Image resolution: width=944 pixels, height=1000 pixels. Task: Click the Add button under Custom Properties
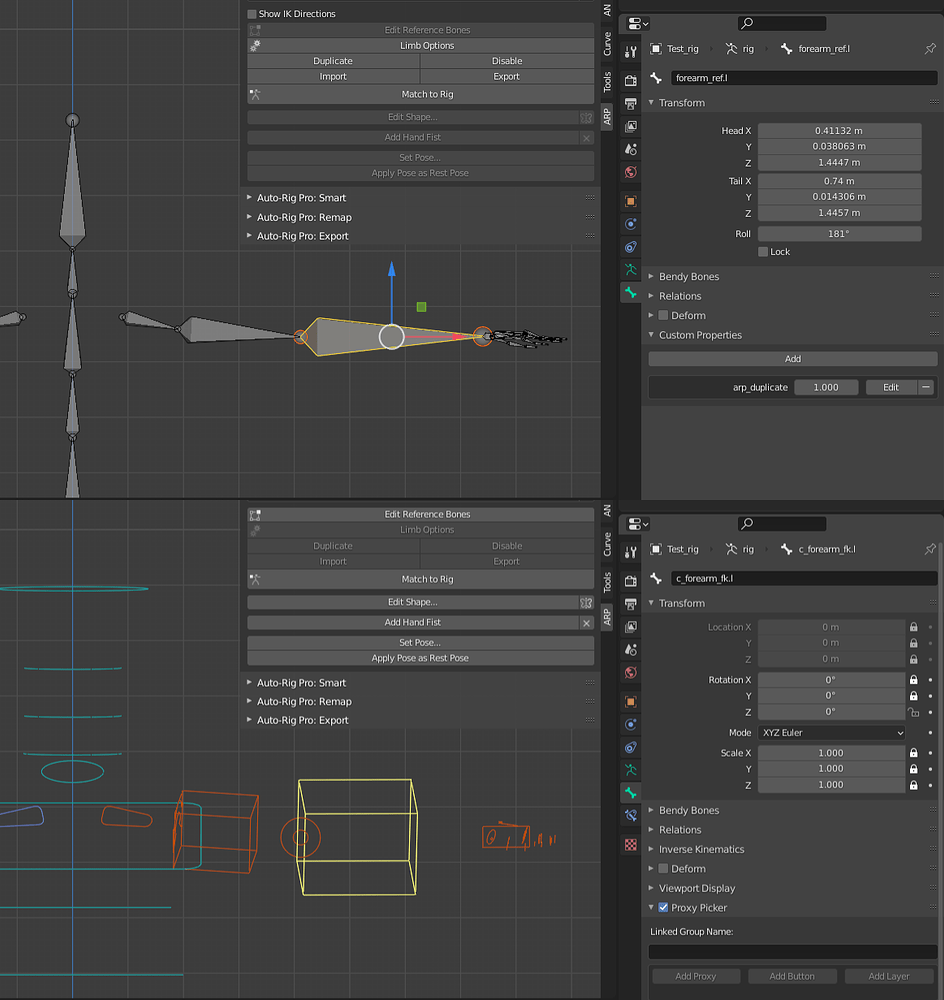pos(793,359)
